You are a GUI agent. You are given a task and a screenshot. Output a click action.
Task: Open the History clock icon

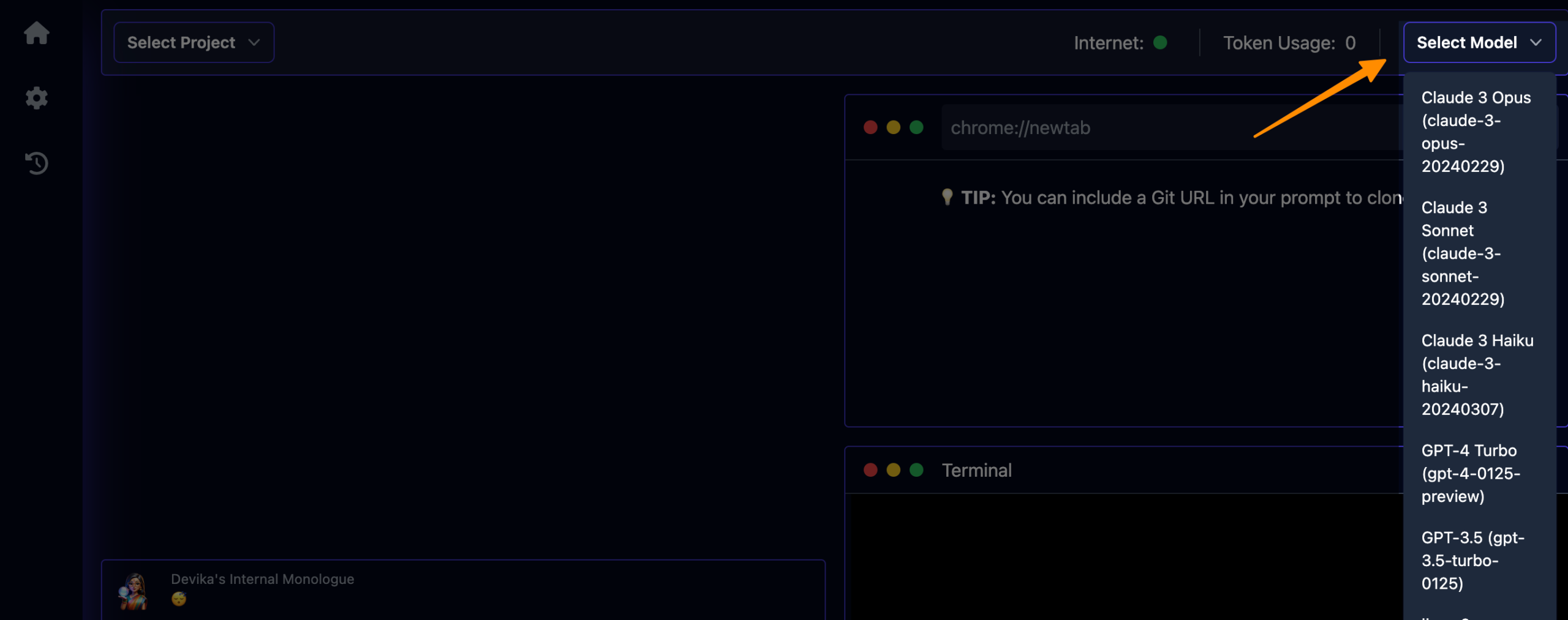(36, 163)
